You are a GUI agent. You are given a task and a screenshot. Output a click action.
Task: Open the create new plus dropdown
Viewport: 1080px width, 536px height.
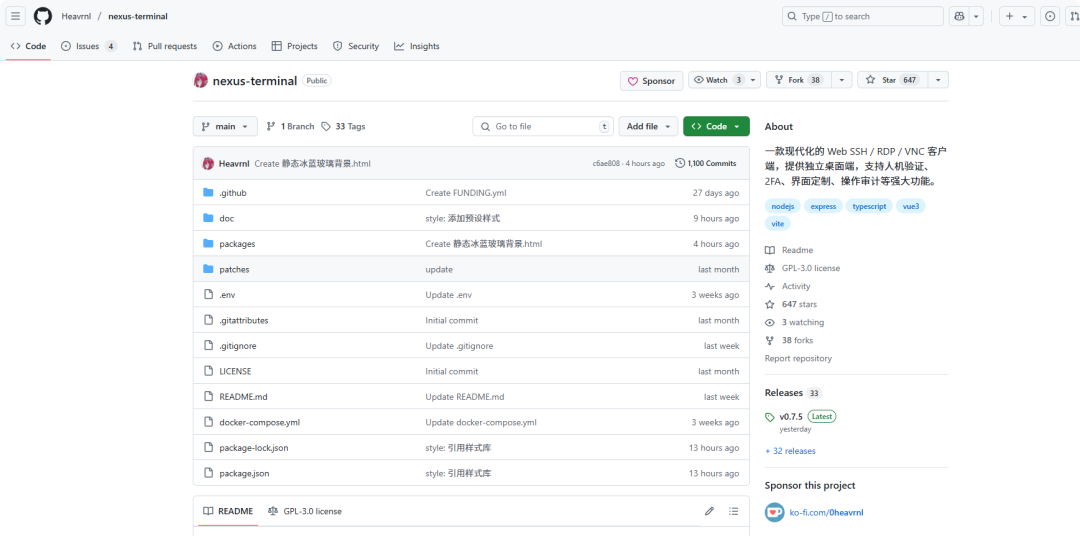[x=1017, y=17]
